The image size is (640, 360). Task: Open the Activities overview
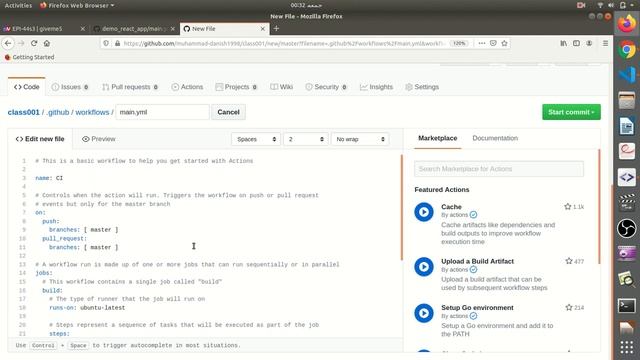tap(18, 5)
